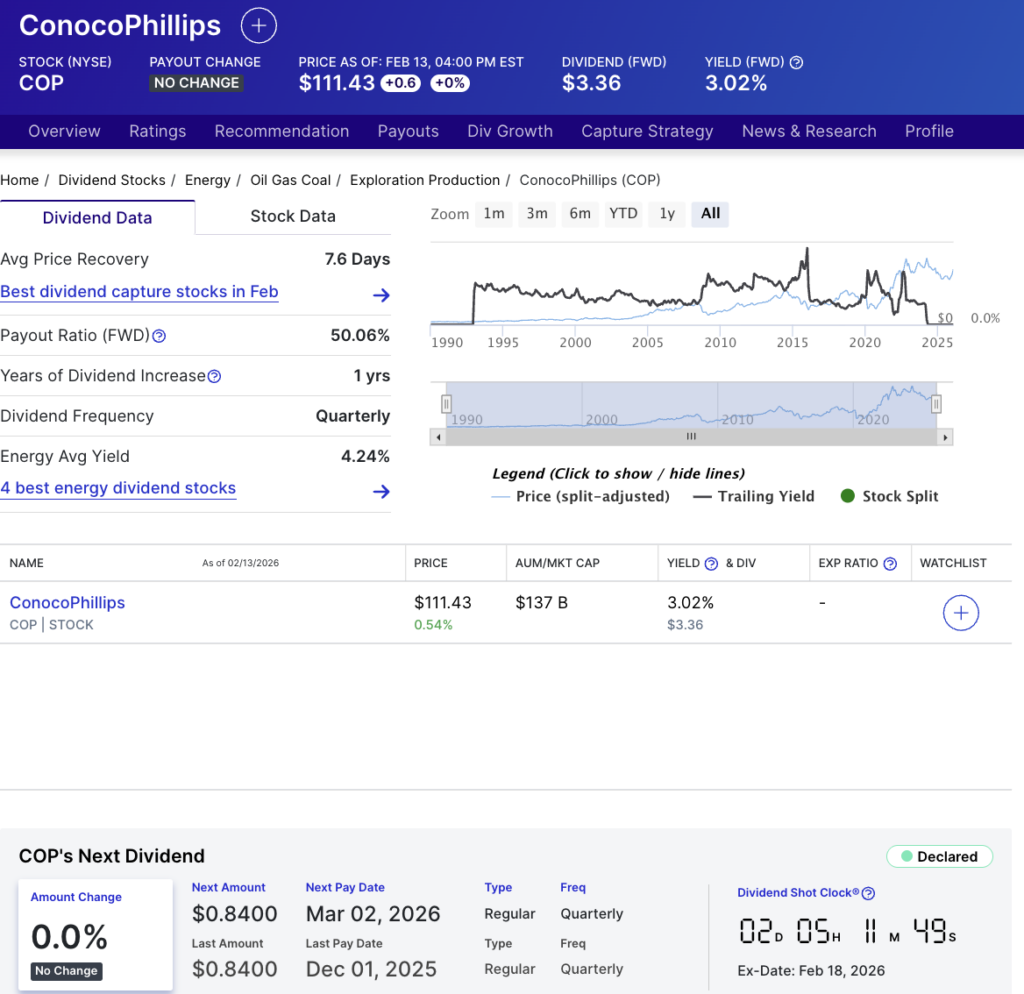This screenshot has height=994, width=1024.
Task: Click the Exp Ratio column help icon
Action: tap(890, 564)
